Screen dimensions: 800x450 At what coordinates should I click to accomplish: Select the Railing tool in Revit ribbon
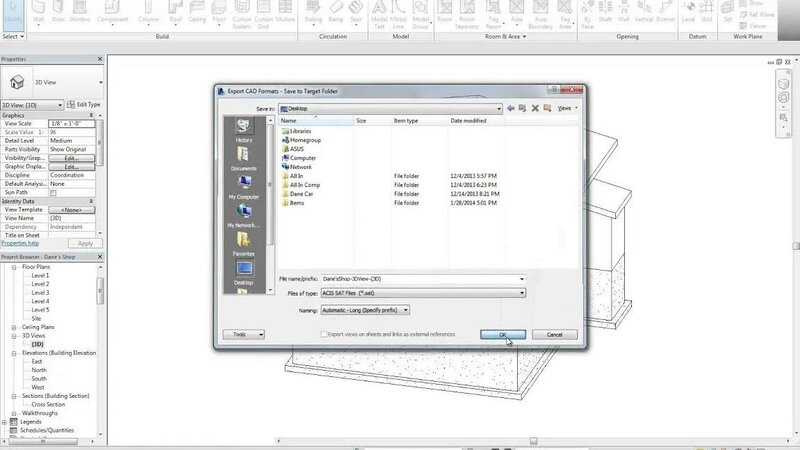pyautogui.click(x=313, y=13)
